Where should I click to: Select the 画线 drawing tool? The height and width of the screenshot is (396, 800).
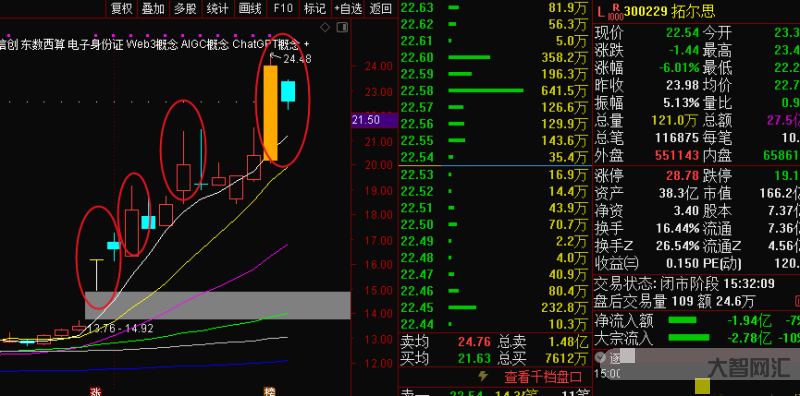[250, 8]
